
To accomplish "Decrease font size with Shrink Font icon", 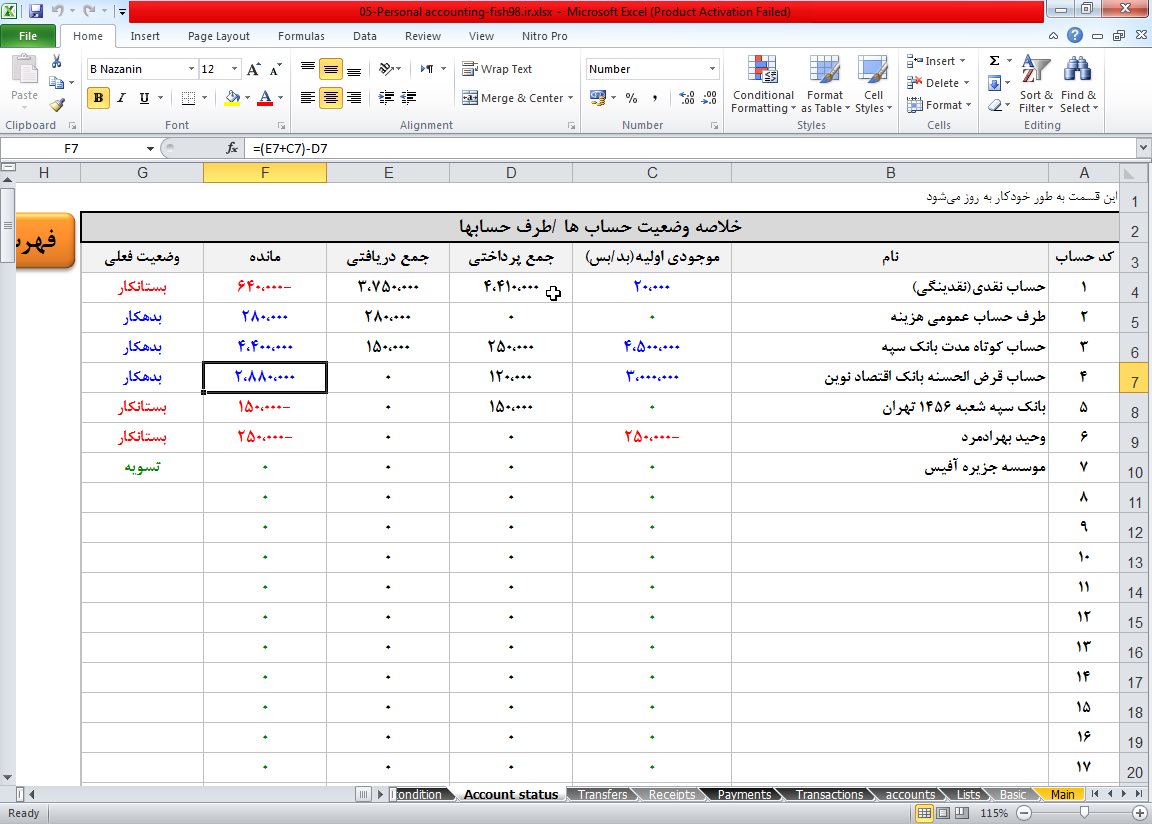I will pos(276,69).
